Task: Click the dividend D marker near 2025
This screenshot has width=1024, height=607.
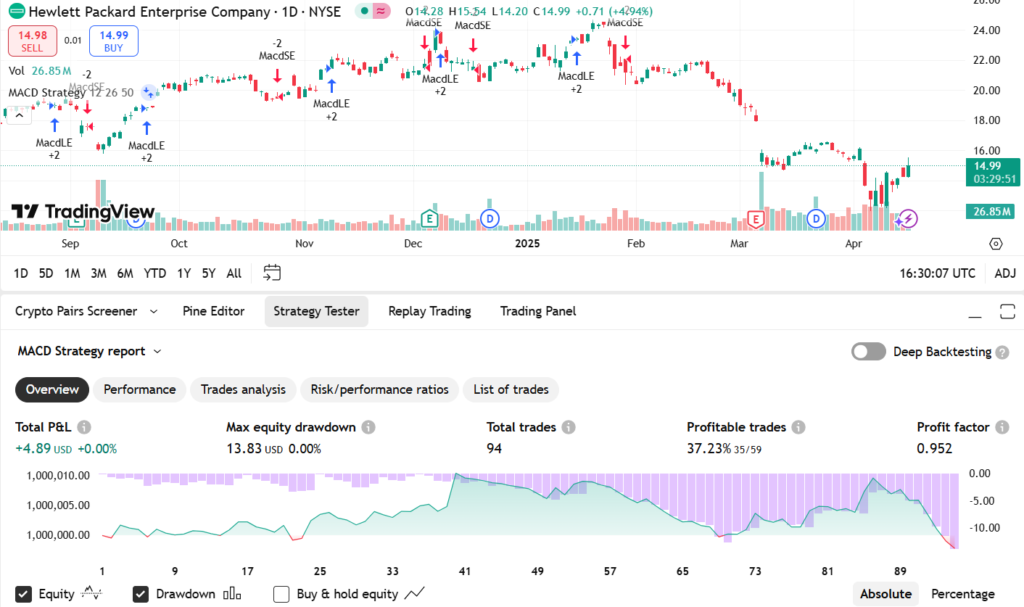Action: [x=490, y=219]
